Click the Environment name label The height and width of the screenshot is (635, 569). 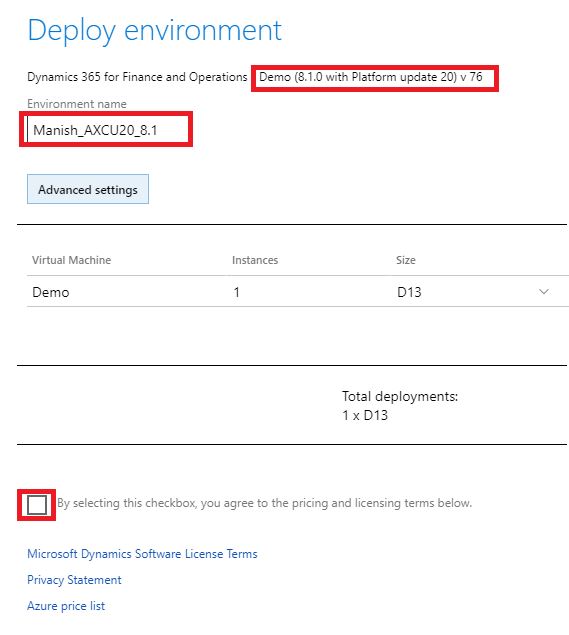pos(77,104)
